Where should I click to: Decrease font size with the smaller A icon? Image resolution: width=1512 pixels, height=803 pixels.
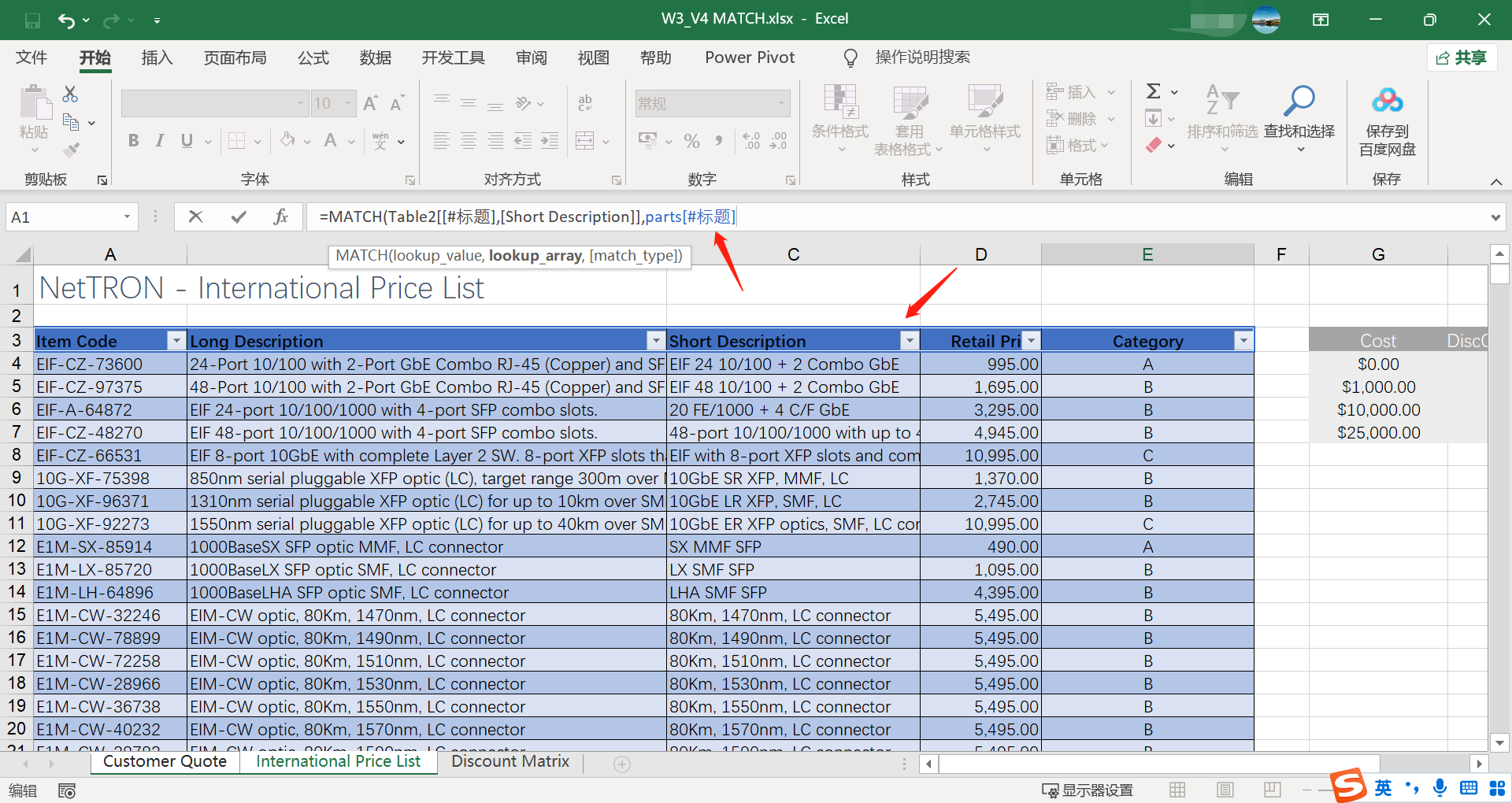pyautogui.click(x=396, y=103)
